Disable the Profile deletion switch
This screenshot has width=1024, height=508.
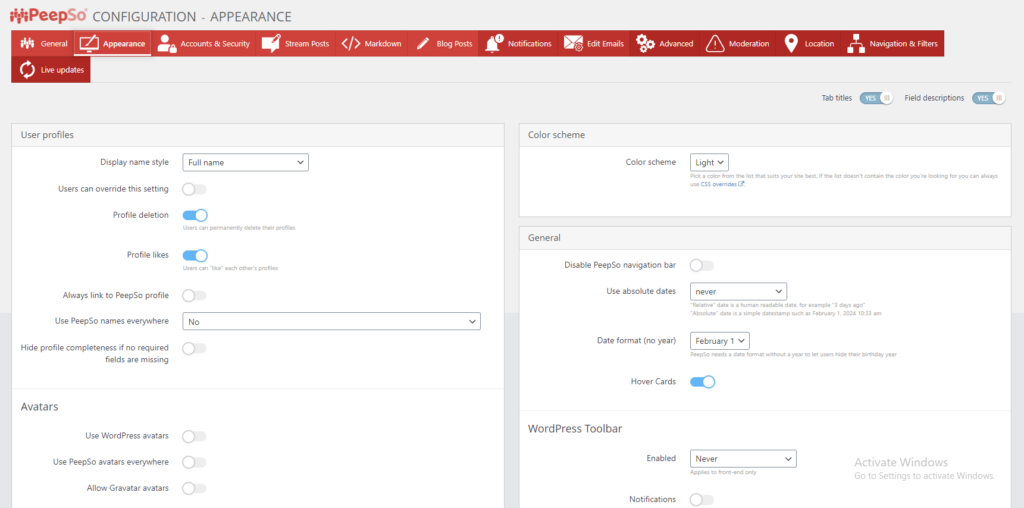(x=195, y=215)
